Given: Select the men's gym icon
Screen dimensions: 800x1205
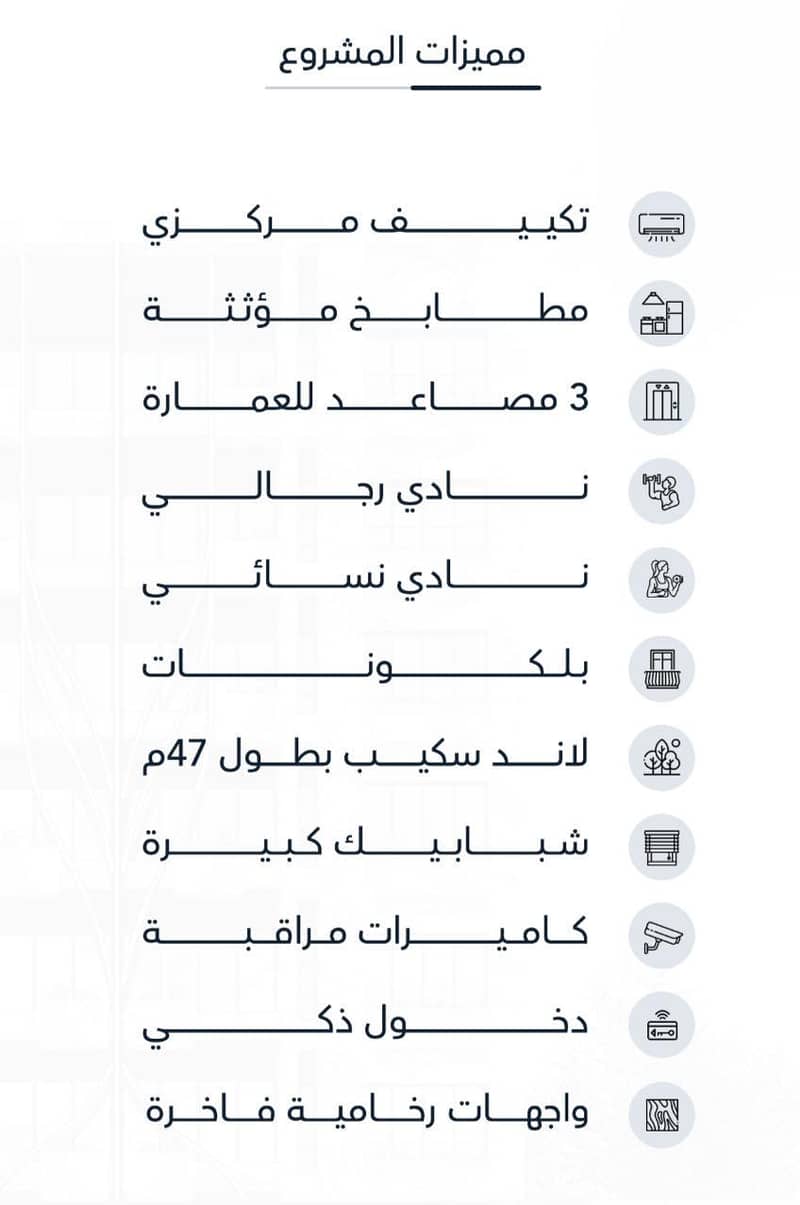Looking at the screenshot, I should [x=662, y=492].
